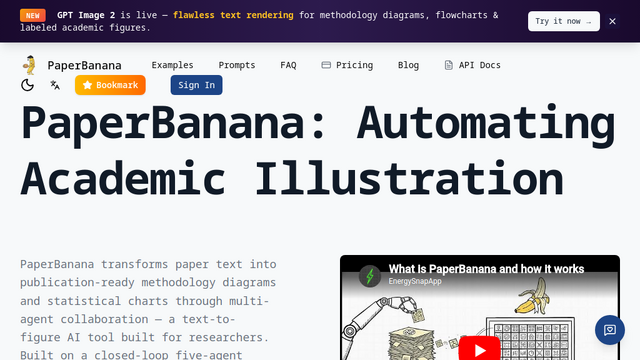
Task: Click the document icon beside API Docs
Action: [449, 65]
